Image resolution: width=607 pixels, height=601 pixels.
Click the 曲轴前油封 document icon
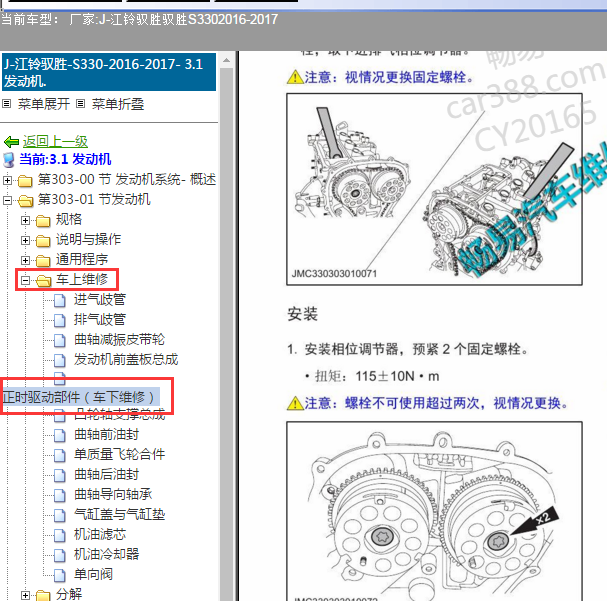(x=60, y=435)
